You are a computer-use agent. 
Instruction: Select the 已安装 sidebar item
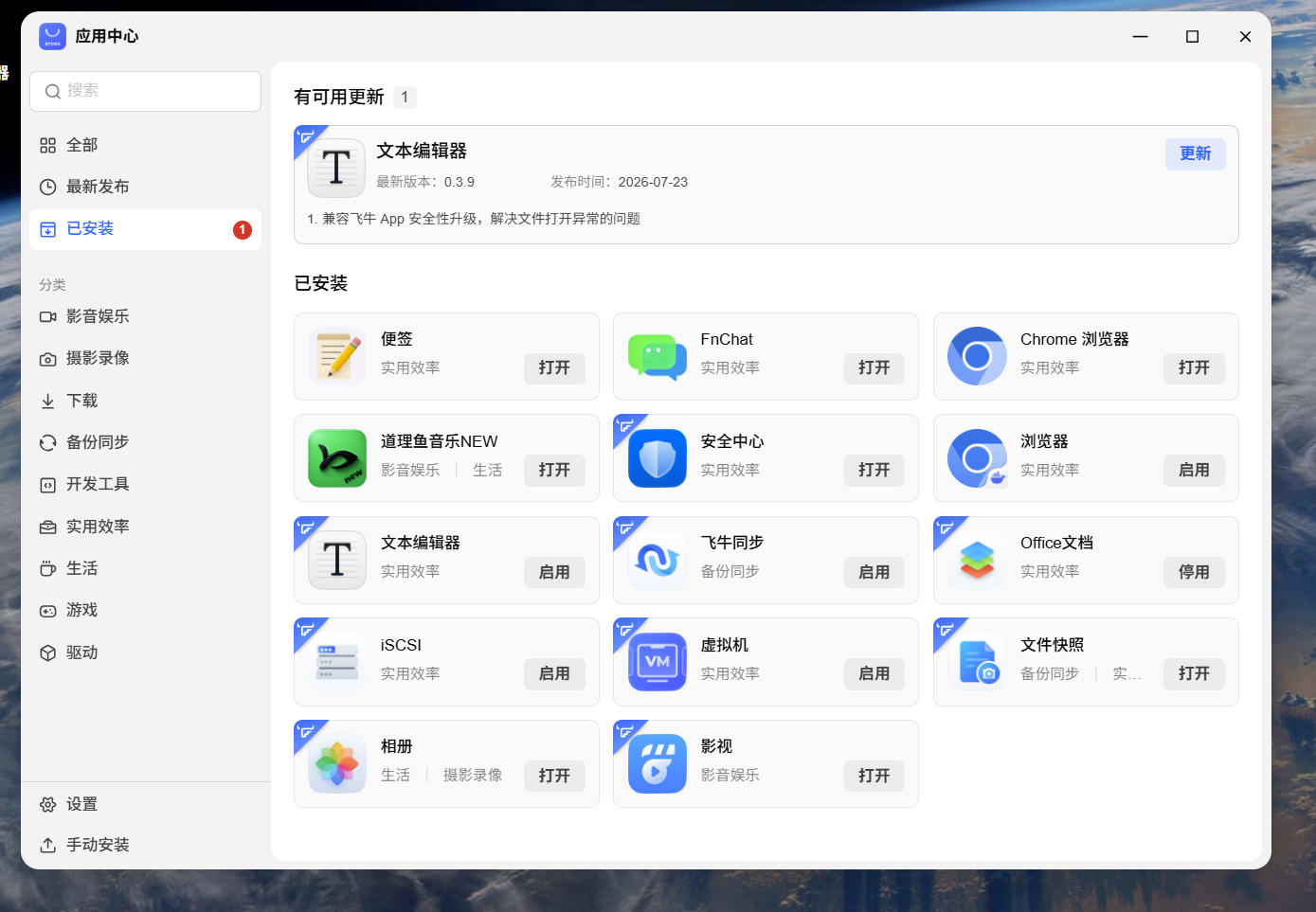145,229
